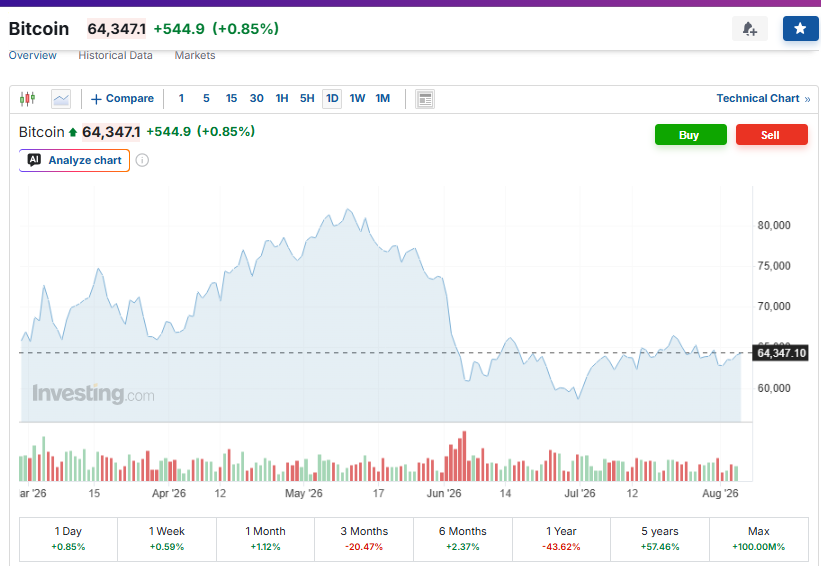Click the green Buy button
821x566 pixels.
[691, 135]
